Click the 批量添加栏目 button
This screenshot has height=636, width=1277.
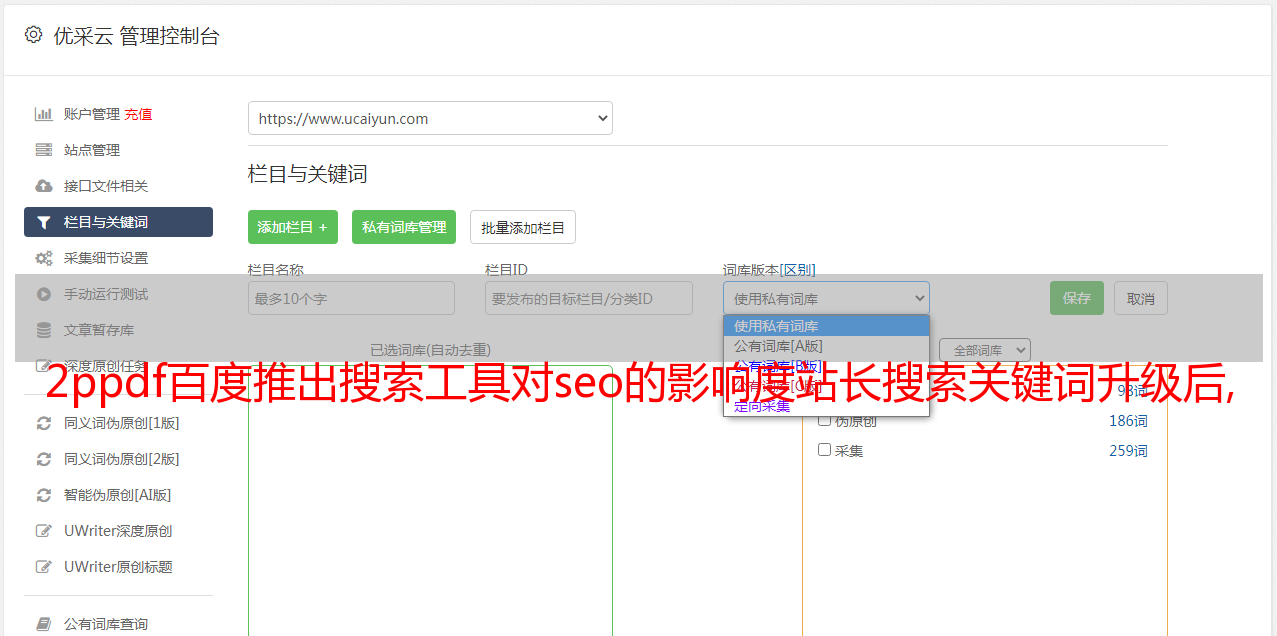pos(523,227)
